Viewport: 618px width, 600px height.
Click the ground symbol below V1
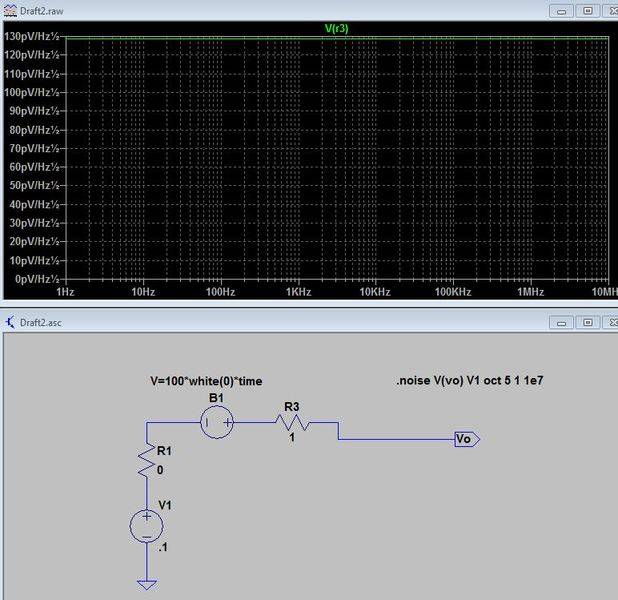tap(147, 585)
